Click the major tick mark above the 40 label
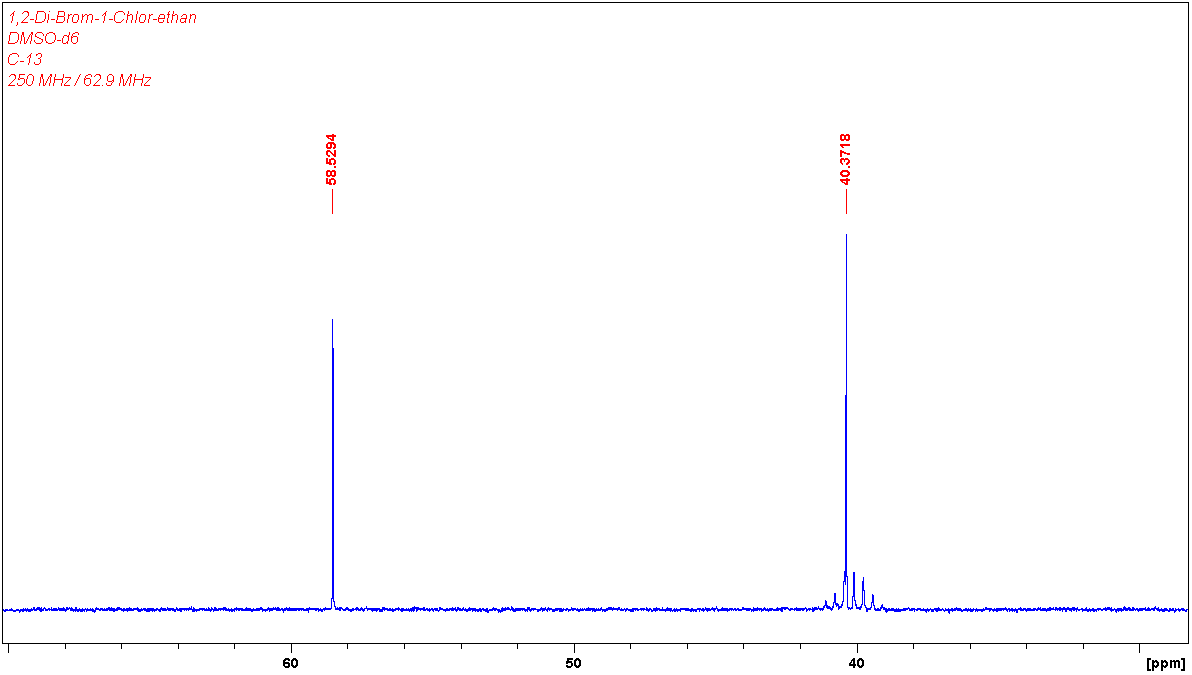Screen dimensions: 1192x675 pos(856,649)
